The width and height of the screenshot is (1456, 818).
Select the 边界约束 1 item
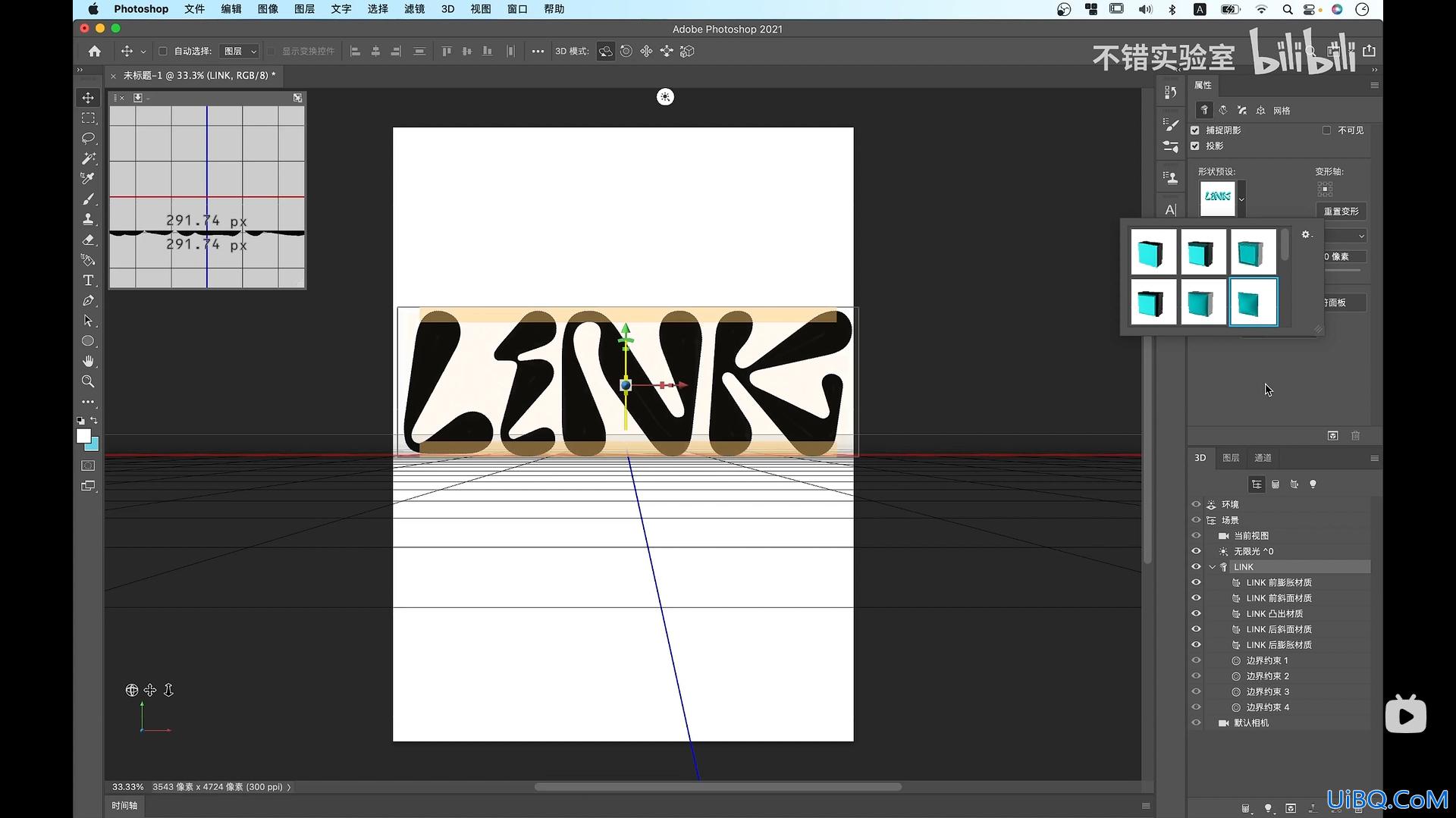pyautogui.click(x=1266, y=660)
